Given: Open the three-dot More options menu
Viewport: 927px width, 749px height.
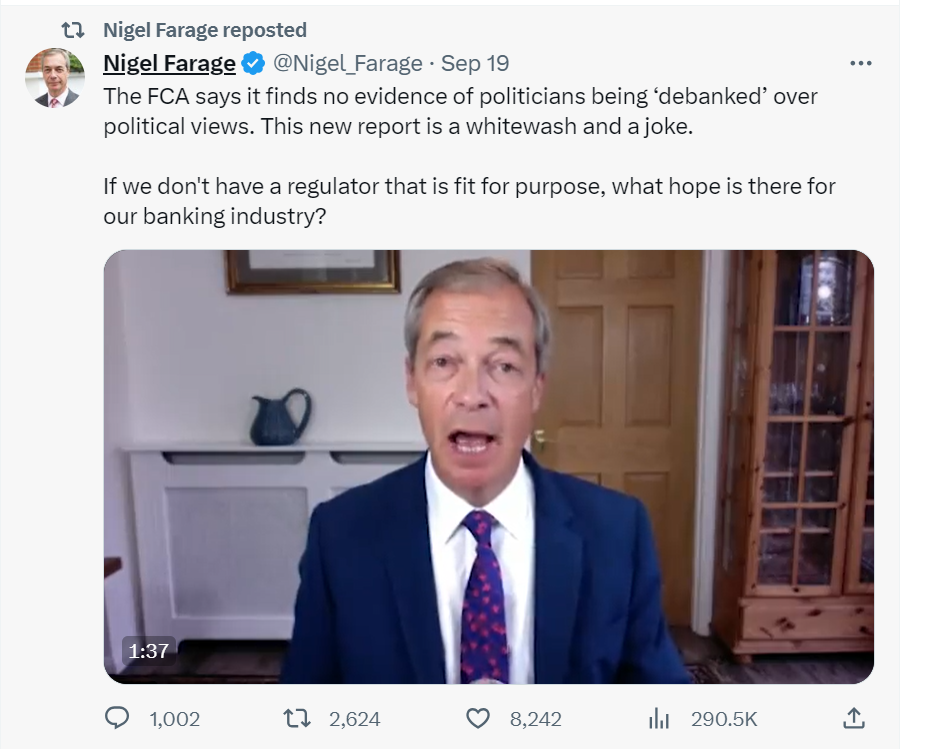Looking at the screenshot, I should [860, 63].
